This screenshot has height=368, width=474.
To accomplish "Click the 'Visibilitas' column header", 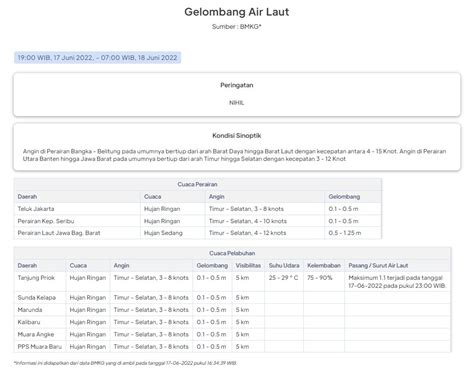I will click(248, 266).
